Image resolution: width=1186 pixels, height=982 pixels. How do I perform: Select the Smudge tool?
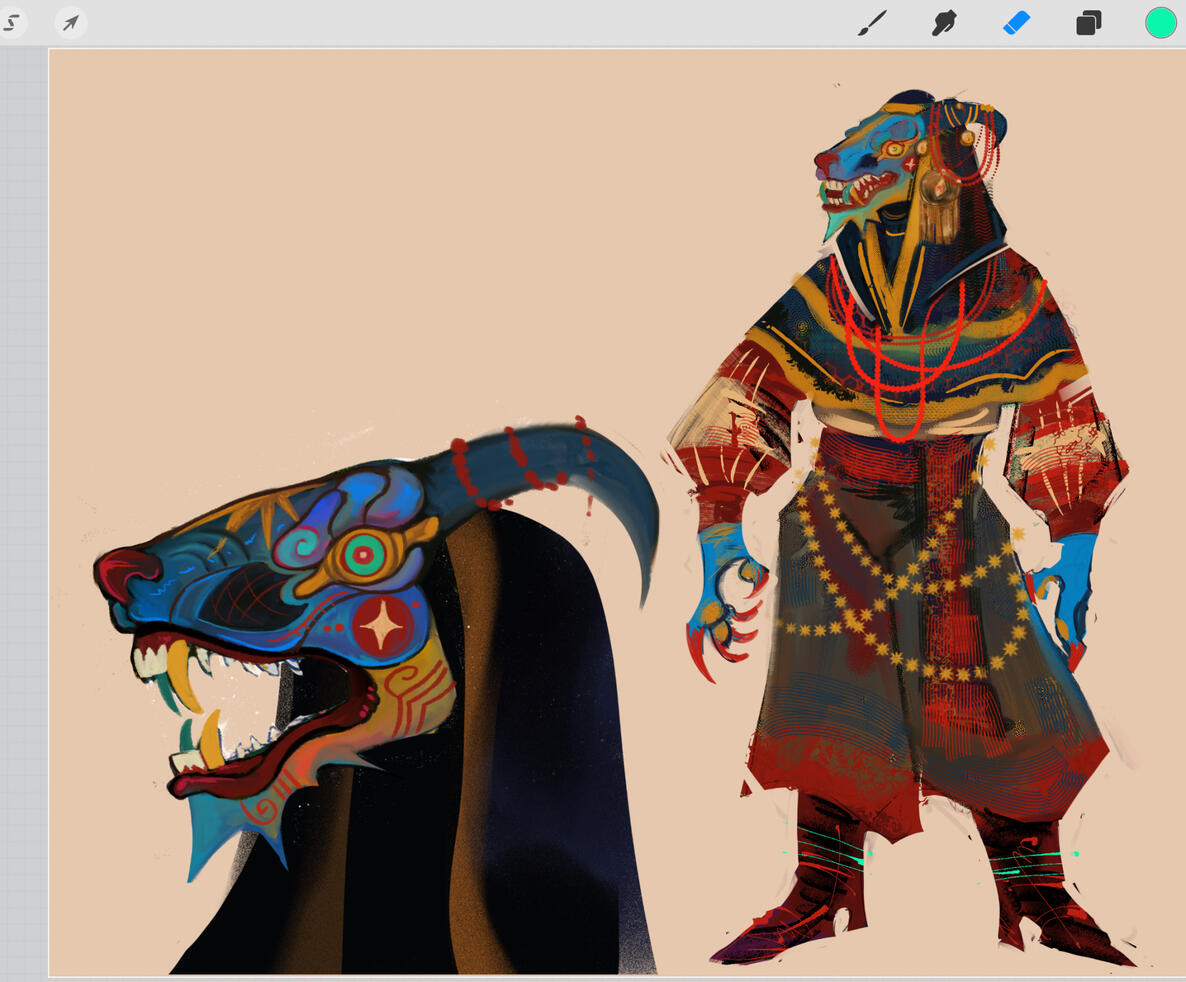pyautogui.click(x=943, y=23)
